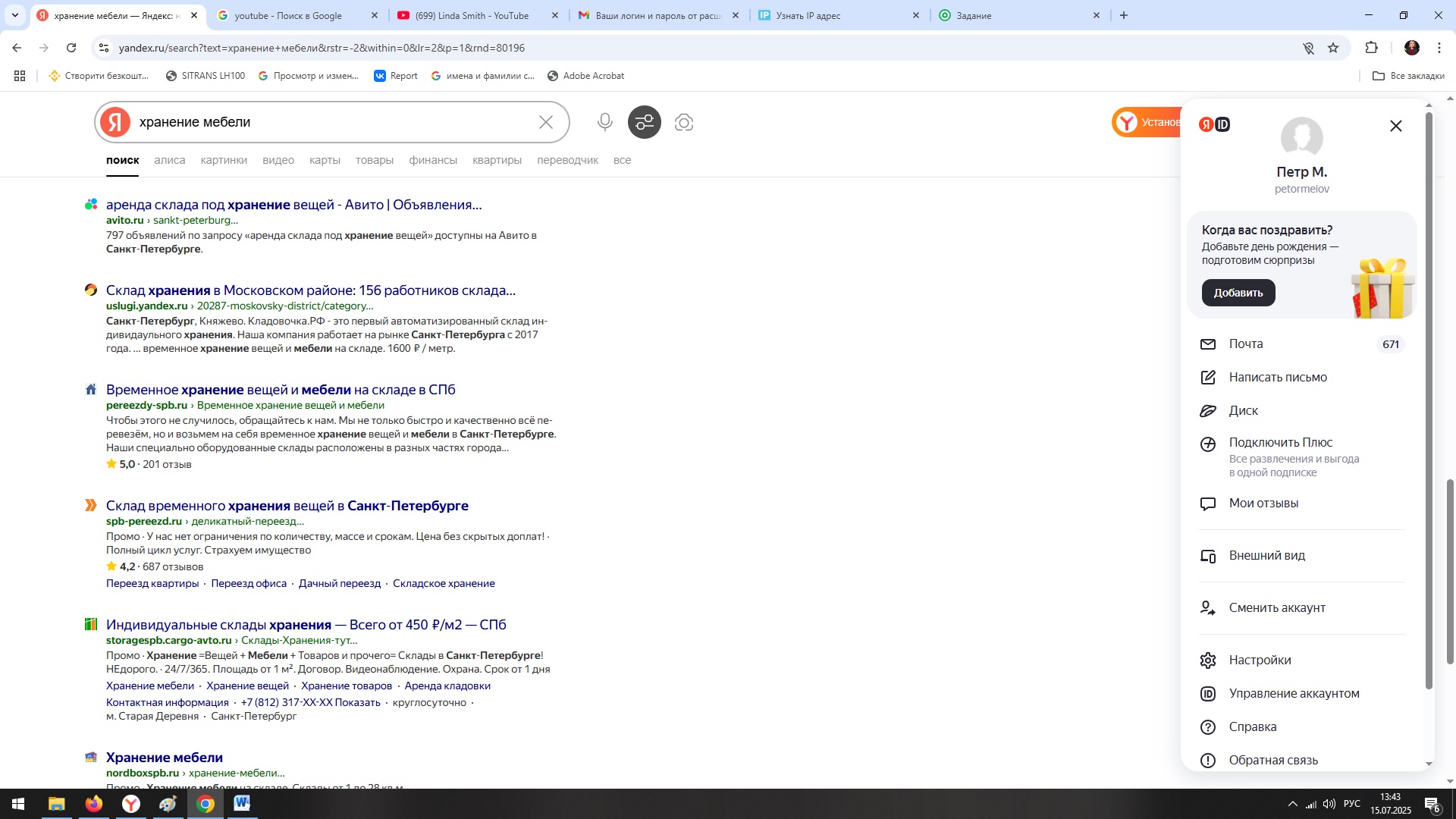
Task: Open the tab search dropdown arrow
Action: tap(15, 15)
